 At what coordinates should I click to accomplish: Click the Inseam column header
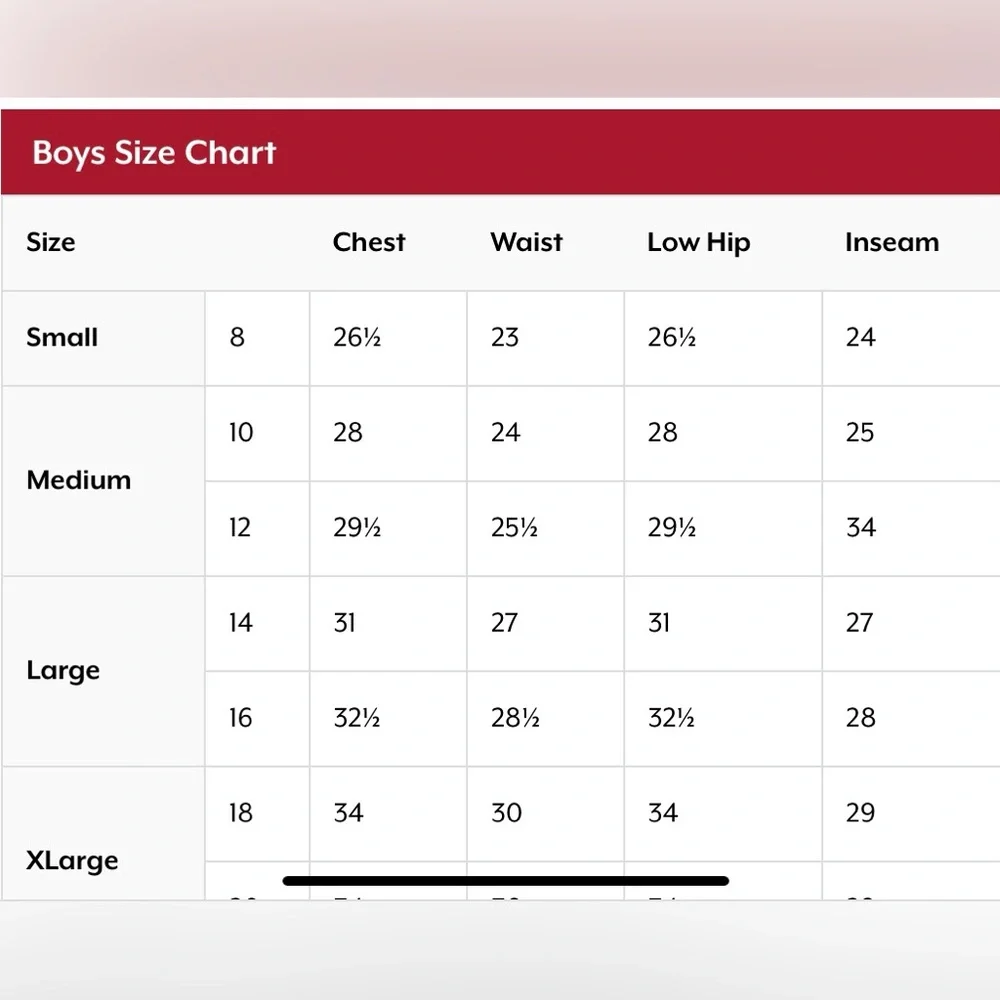(892, 242)
